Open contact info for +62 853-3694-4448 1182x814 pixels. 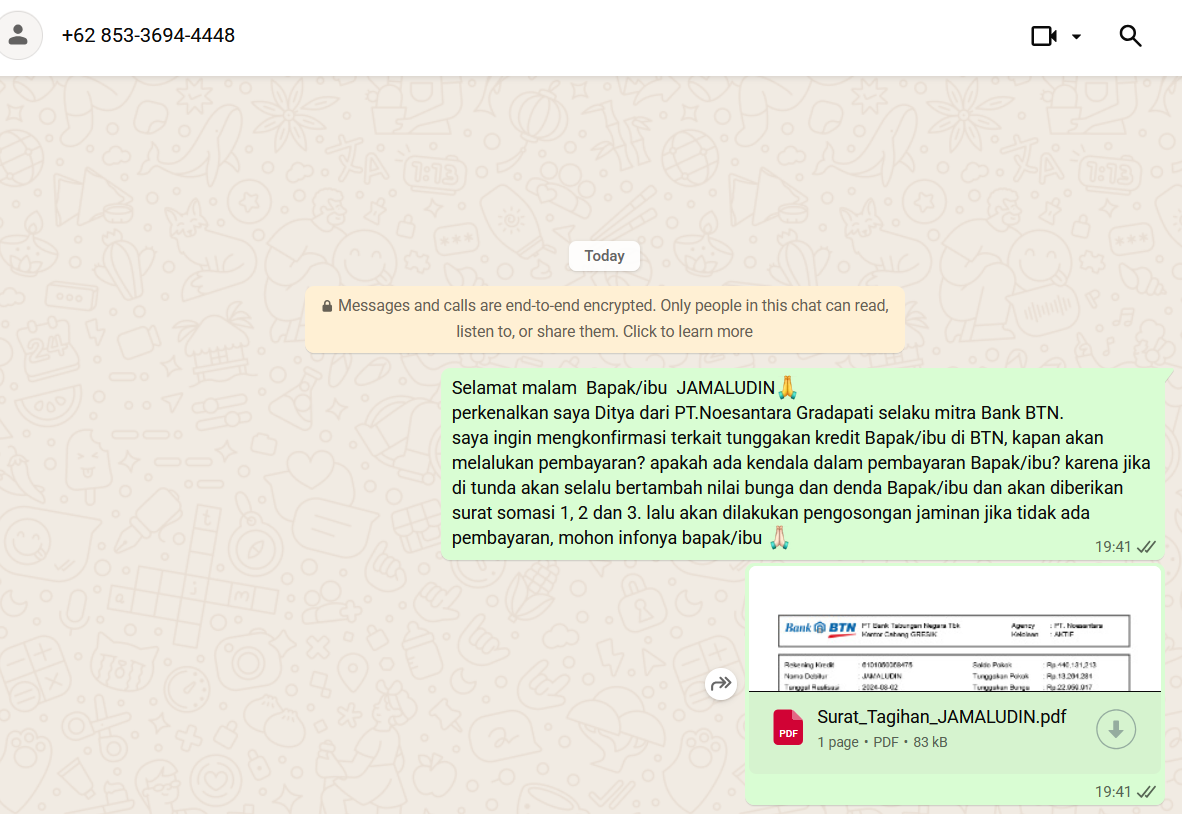tap(148, 36)
